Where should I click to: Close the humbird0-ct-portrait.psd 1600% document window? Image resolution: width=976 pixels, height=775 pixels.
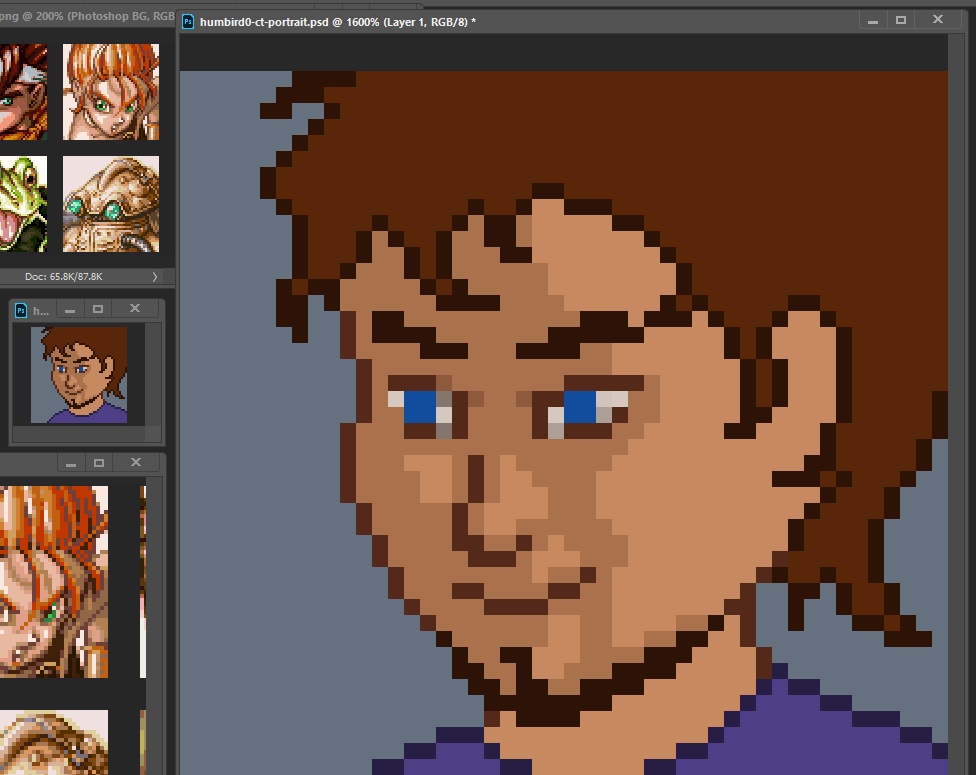(938, 20)
